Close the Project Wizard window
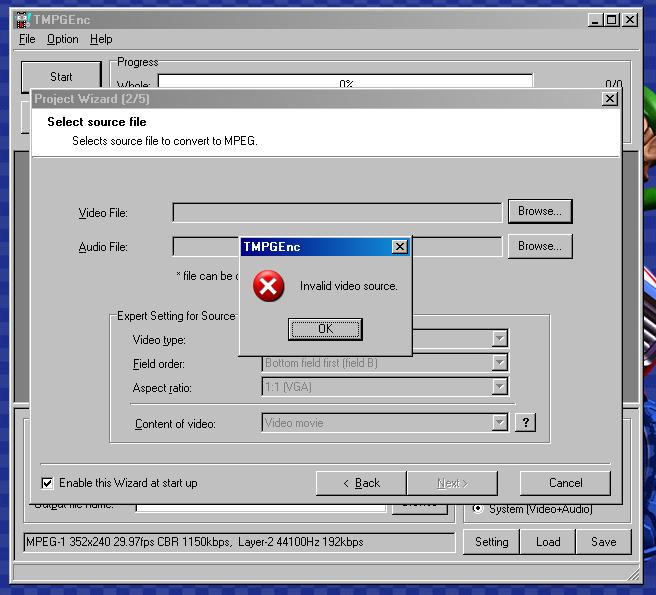The height and width of the screenshot is (595, 656). tap(610, 99)
